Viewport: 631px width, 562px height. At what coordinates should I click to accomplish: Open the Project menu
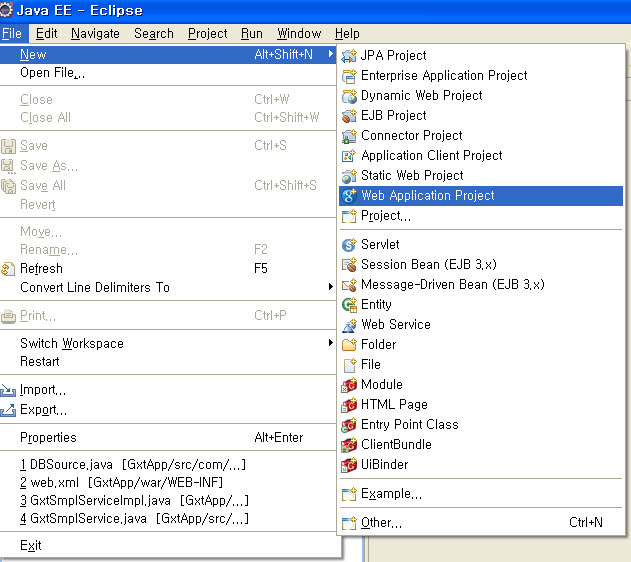click(x=208, y=34)
